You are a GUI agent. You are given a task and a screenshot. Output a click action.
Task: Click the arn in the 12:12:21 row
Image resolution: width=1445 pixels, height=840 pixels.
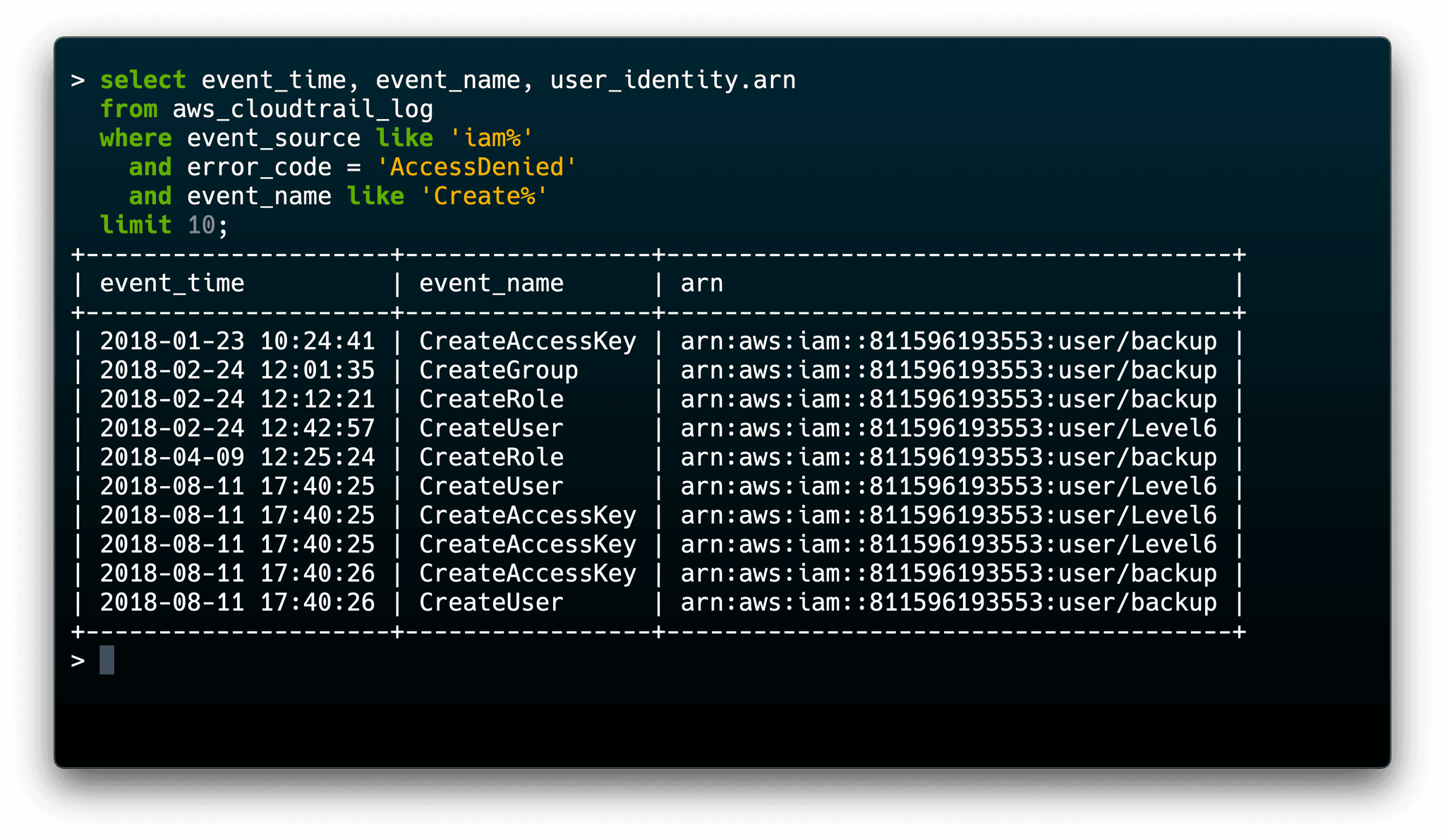(949, 399)
